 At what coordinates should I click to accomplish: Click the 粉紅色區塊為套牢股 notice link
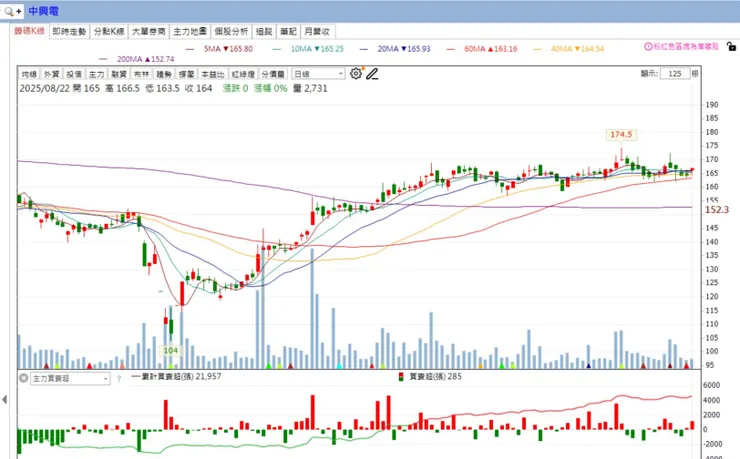(686, 46)
